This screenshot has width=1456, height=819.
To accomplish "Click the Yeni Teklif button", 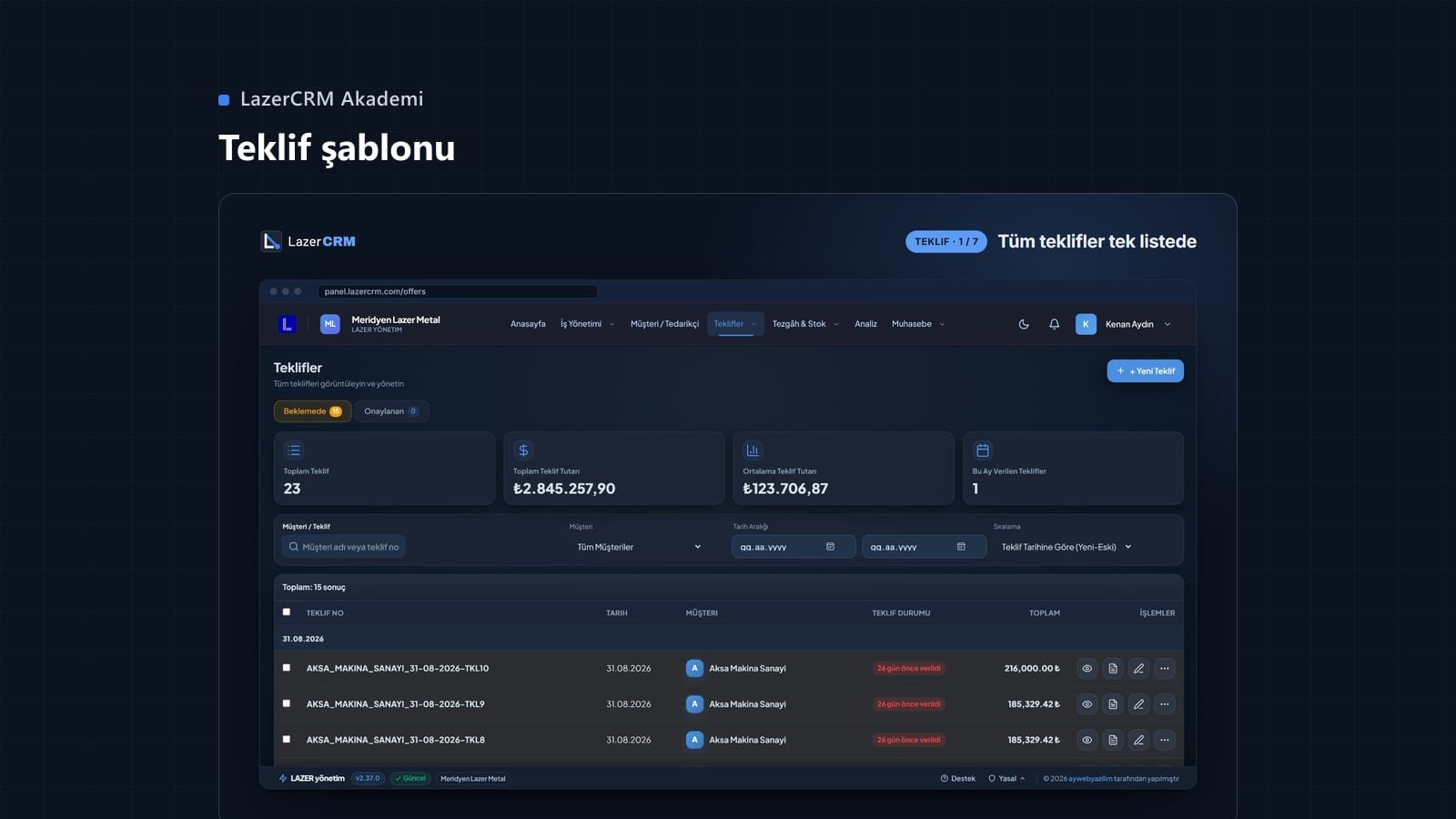I will click(1145, 371).
